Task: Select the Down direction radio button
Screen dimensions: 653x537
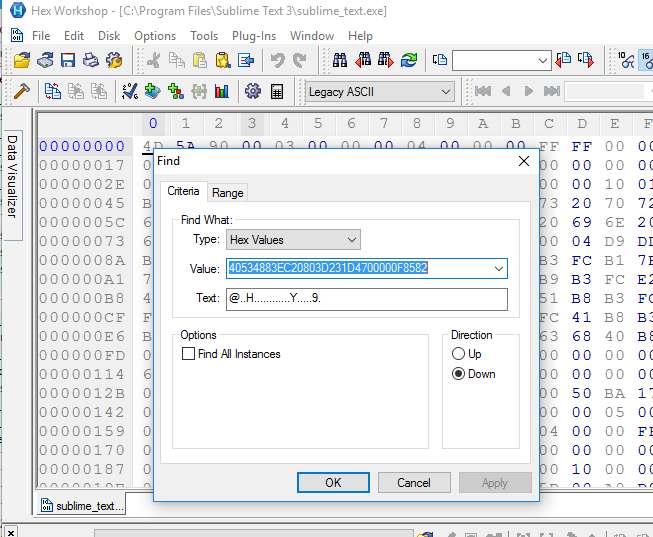Action: 458,374
